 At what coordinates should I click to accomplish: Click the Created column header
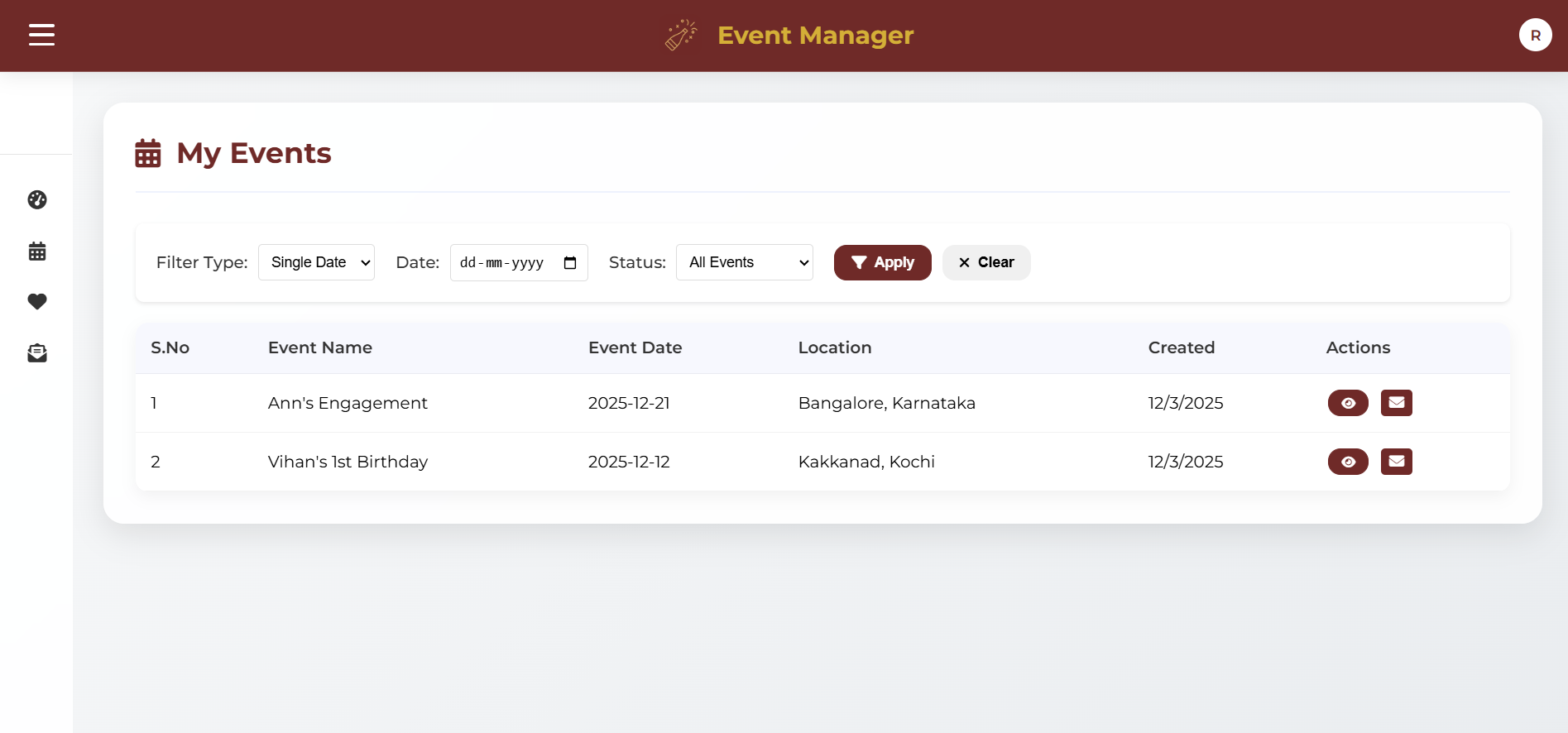tap(1182, 347)
